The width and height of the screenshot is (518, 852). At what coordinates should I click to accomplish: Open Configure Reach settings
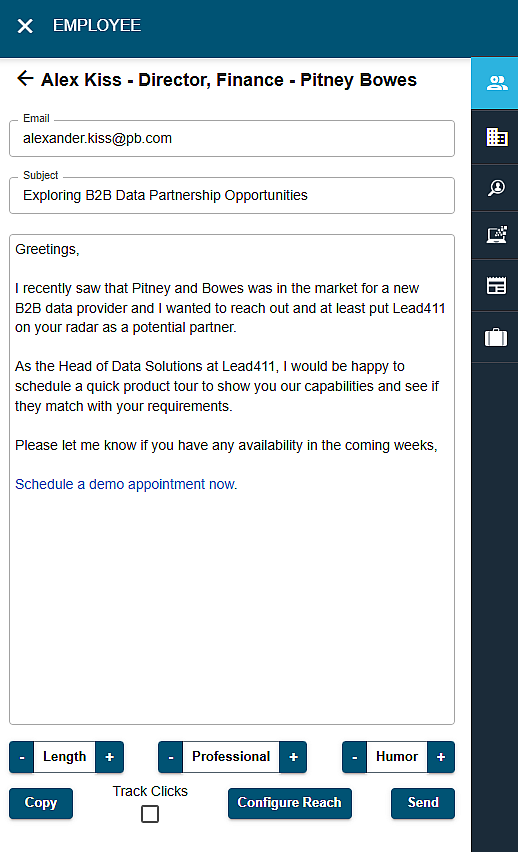tap(290, 803)
